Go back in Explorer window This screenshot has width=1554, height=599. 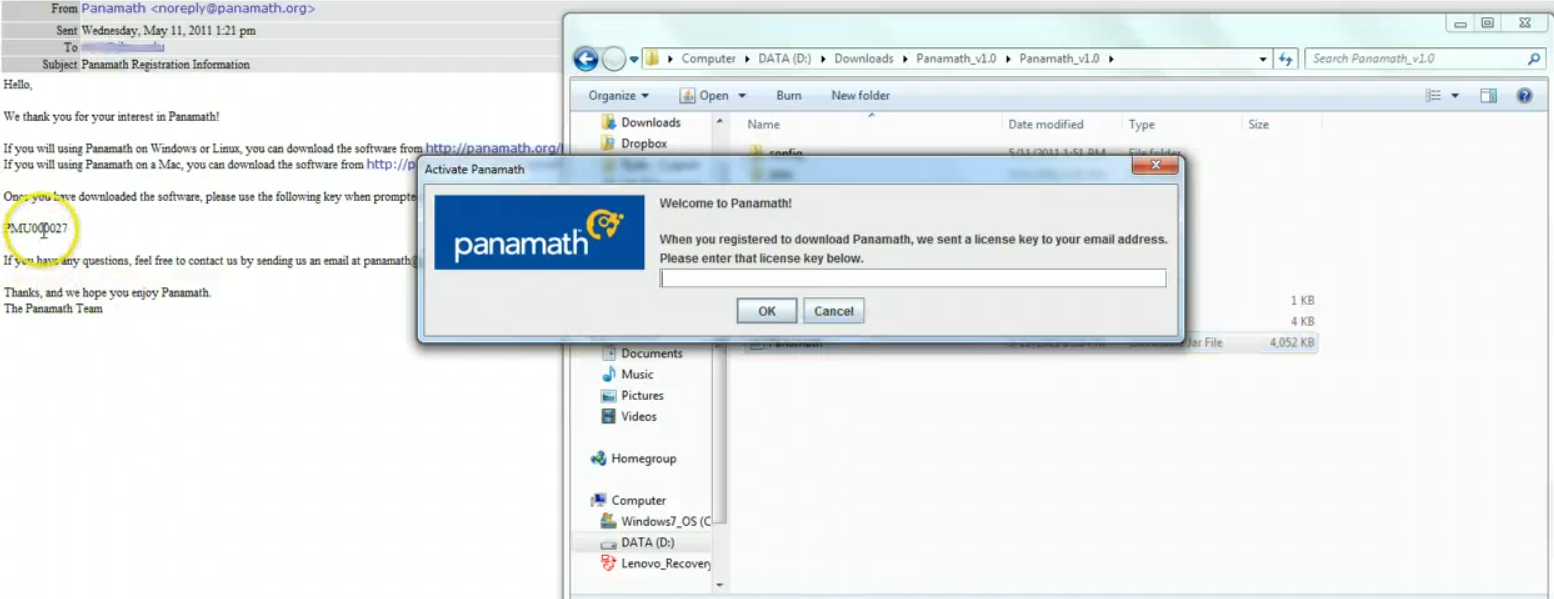coord(586,59)
